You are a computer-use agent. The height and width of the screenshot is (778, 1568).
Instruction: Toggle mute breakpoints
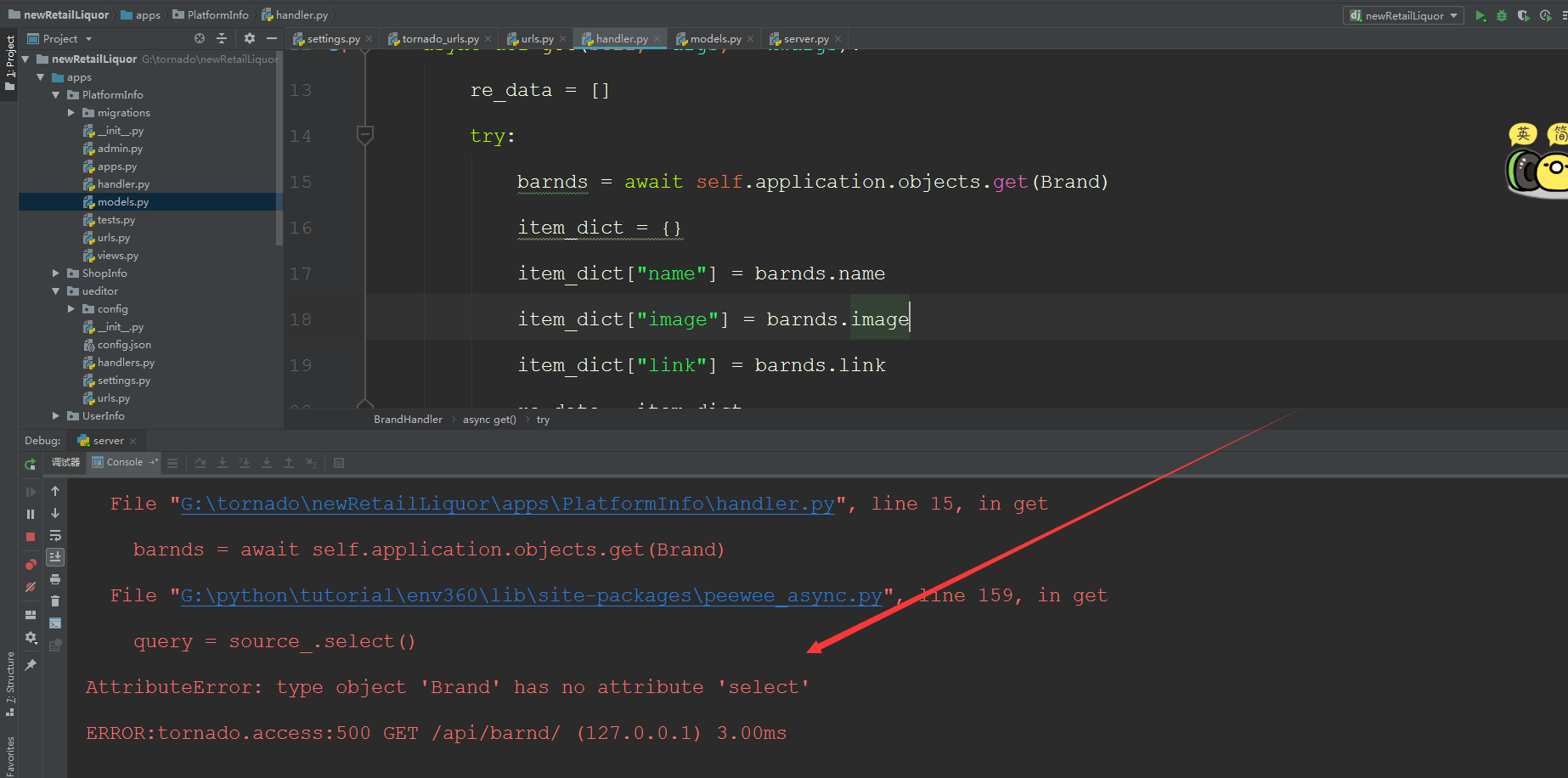point(31,587)
